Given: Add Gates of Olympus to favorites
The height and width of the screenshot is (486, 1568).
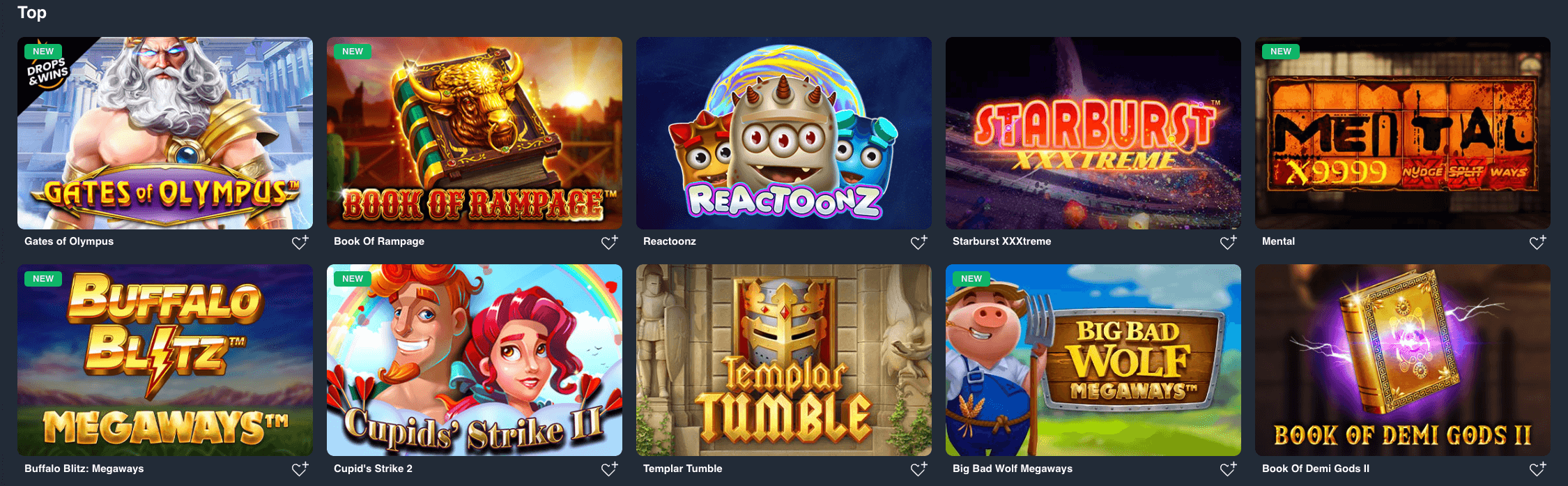Looking at the screenshot, I should (300, 242).
